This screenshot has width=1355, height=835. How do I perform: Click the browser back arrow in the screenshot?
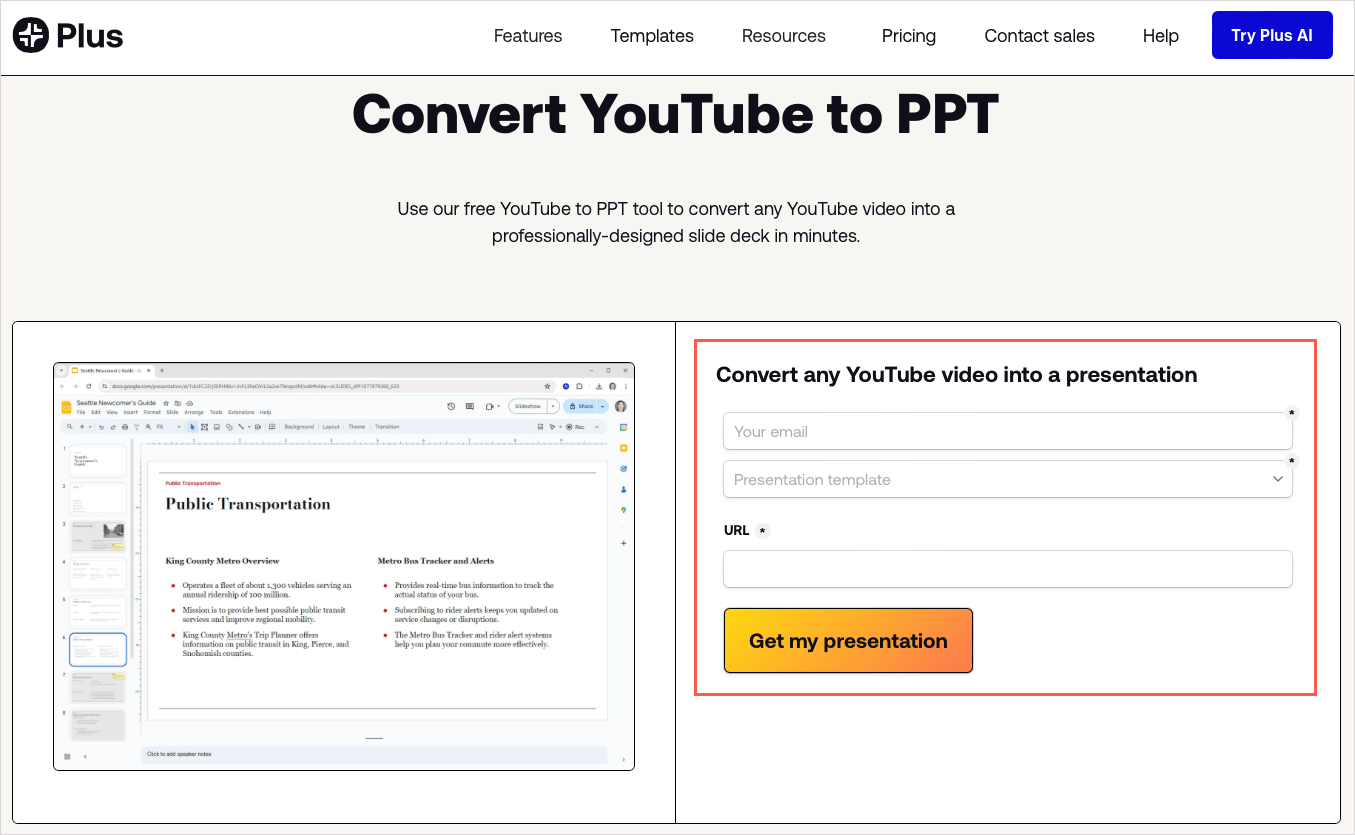click(62, 386)
